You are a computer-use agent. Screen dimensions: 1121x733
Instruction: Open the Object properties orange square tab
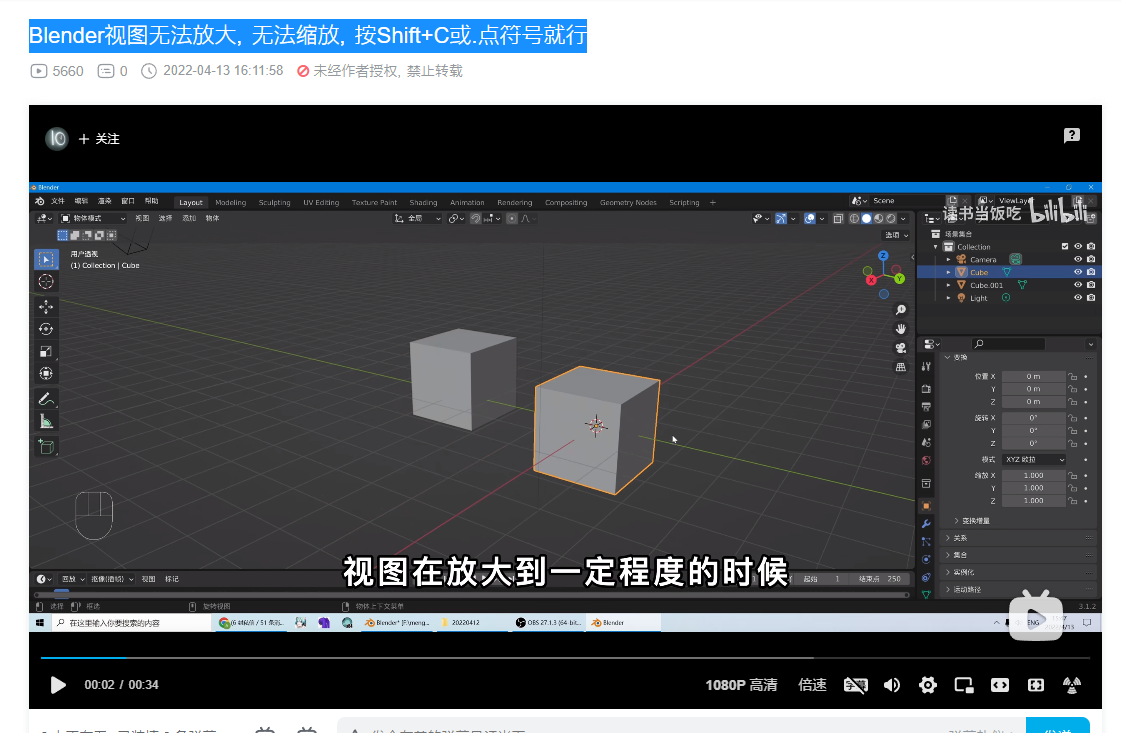pyautogui.click(x=926, y=506)
